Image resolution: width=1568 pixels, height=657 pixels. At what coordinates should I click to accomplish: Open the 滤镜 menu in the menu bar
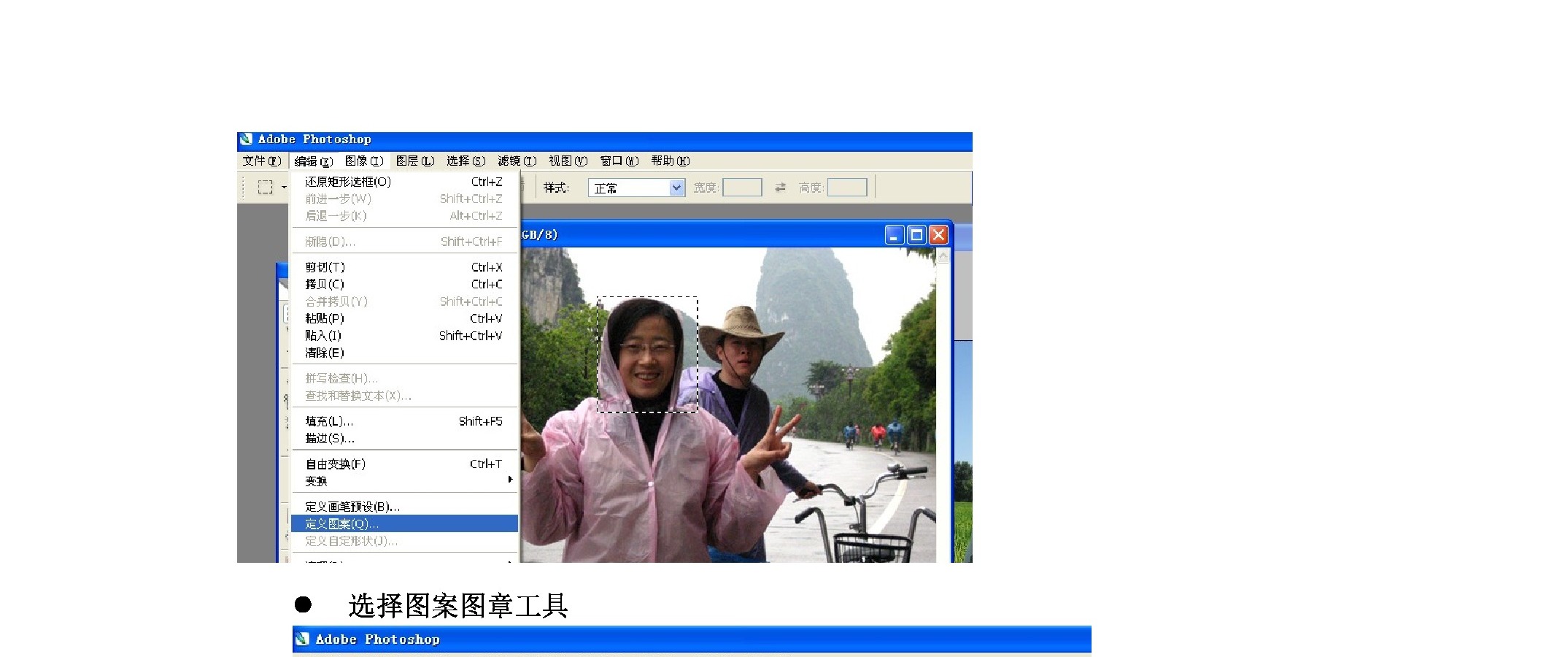coord(517,161)
